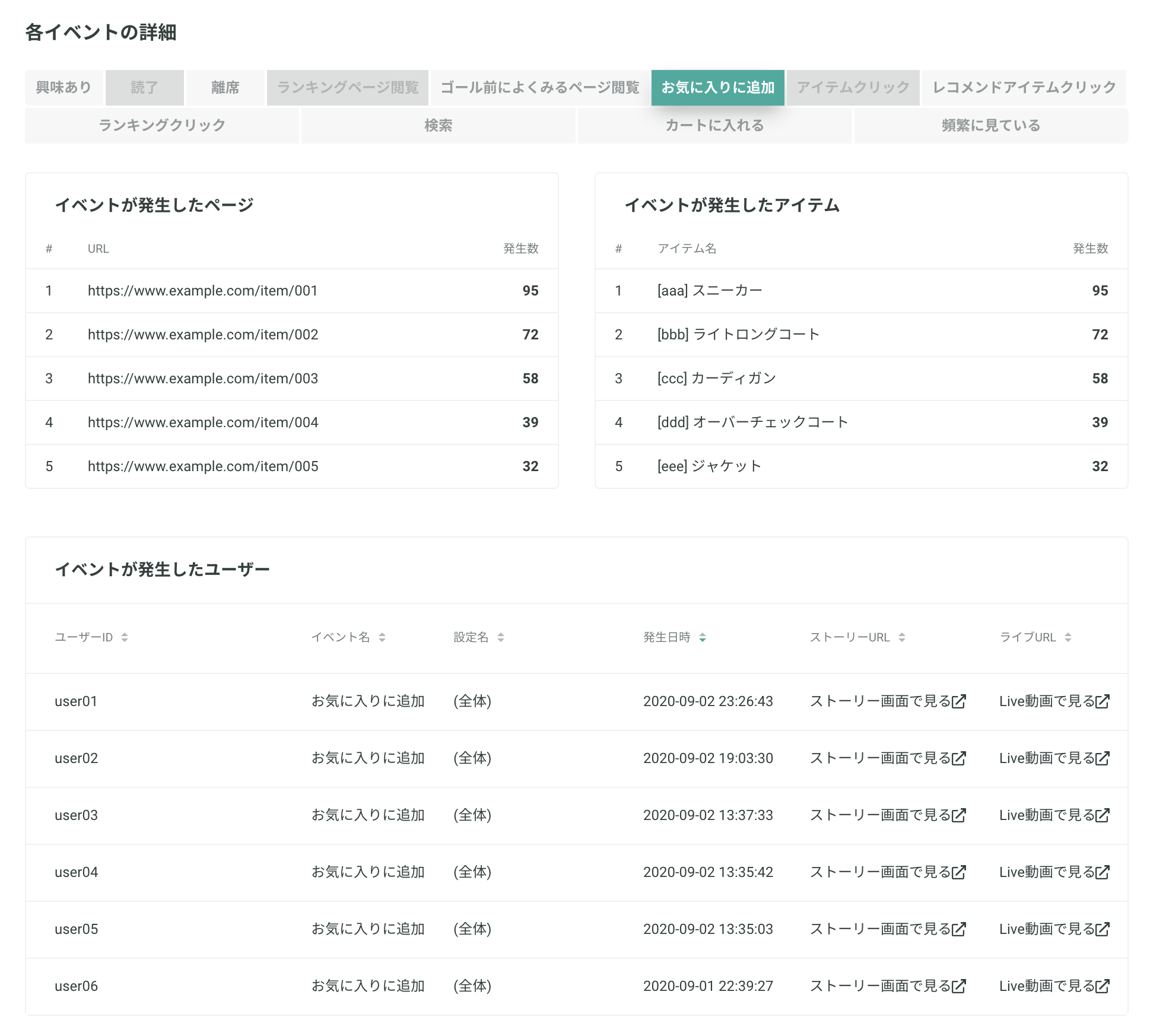
Task: Click Live動画で見る for user05
Action: (1047, 929)
